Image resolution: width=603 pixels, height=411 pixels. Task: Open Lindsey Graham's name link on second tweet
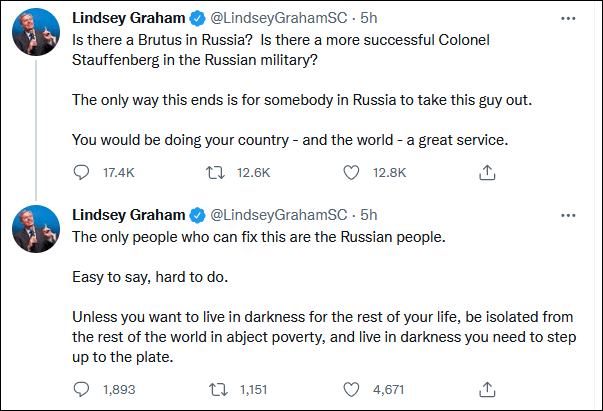pyautogui.click(x=128, y=215)
